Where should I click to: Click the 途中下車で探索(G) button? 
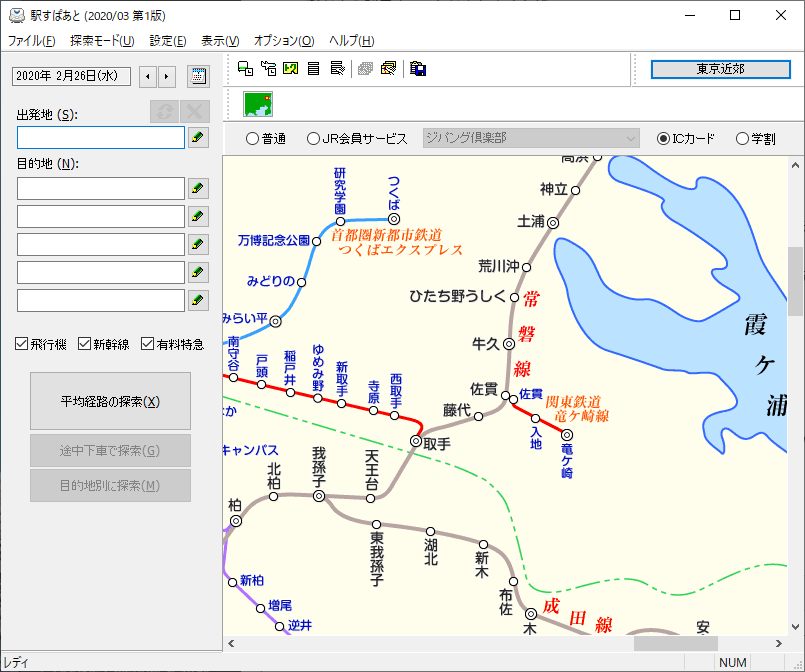pos(110,450)
